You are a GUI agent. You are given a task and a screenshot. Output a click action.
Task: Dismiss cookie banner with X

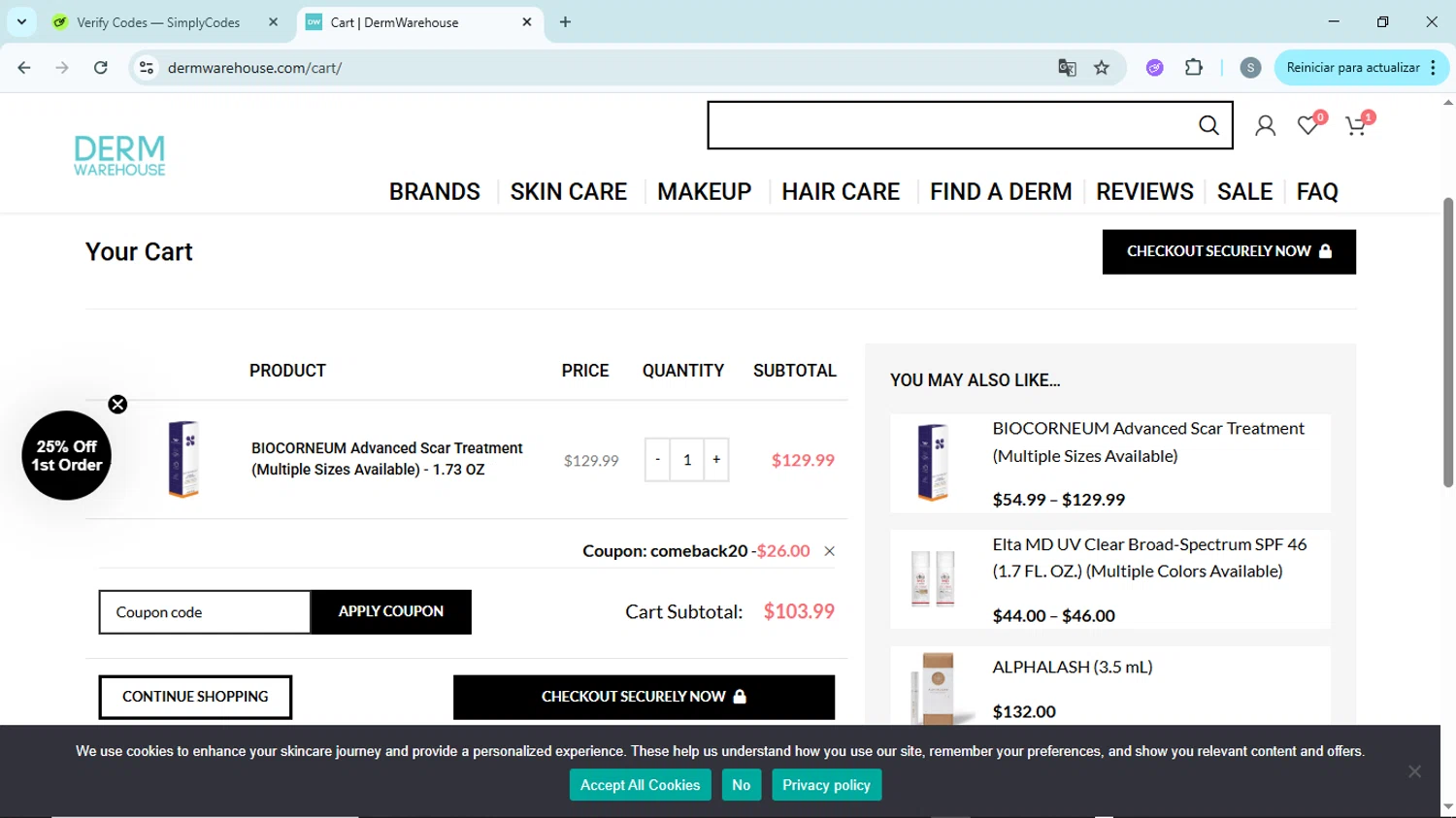coord(1414,771)
